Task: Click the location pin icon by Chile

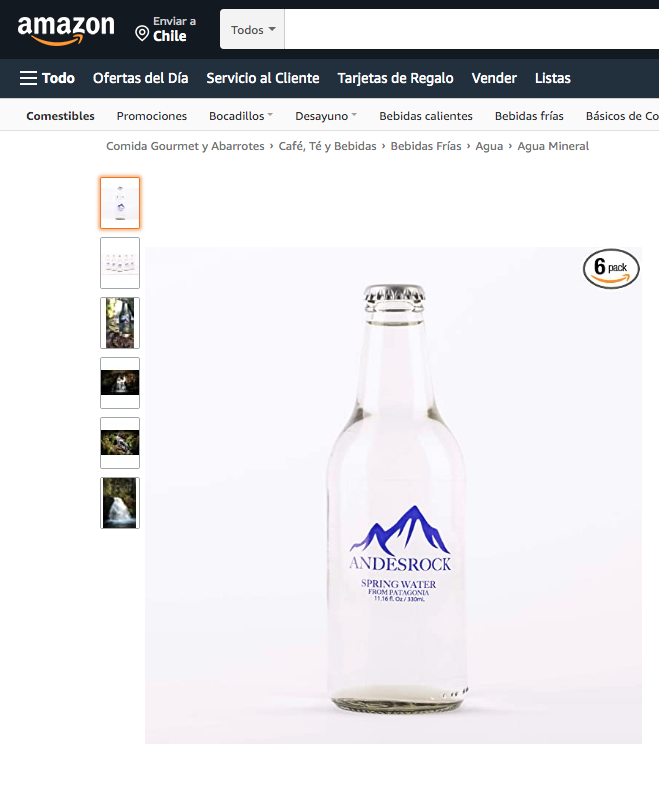Action: point(142,34)
